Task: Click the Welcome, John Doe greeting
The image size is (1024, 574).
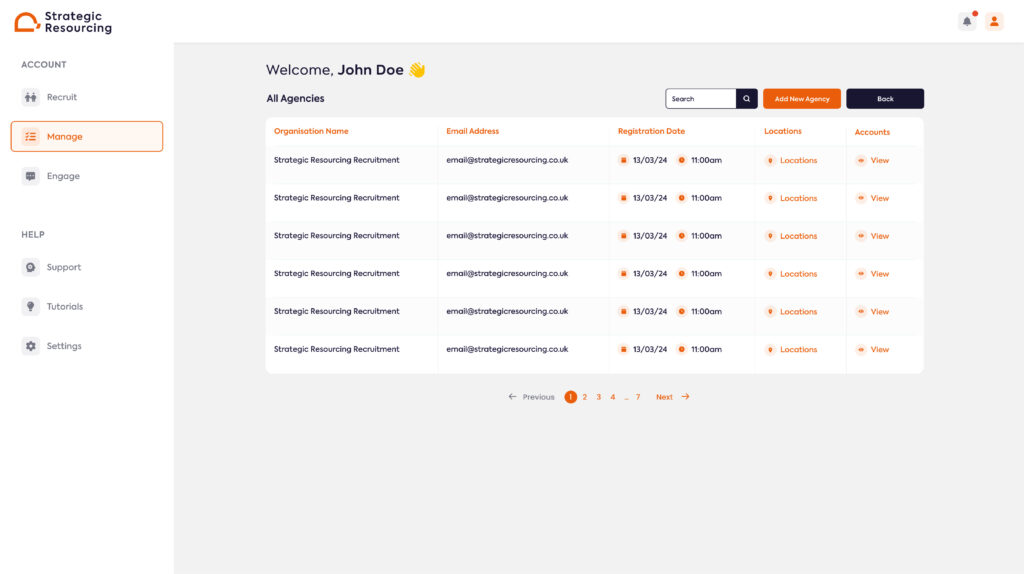Action: 345,70
